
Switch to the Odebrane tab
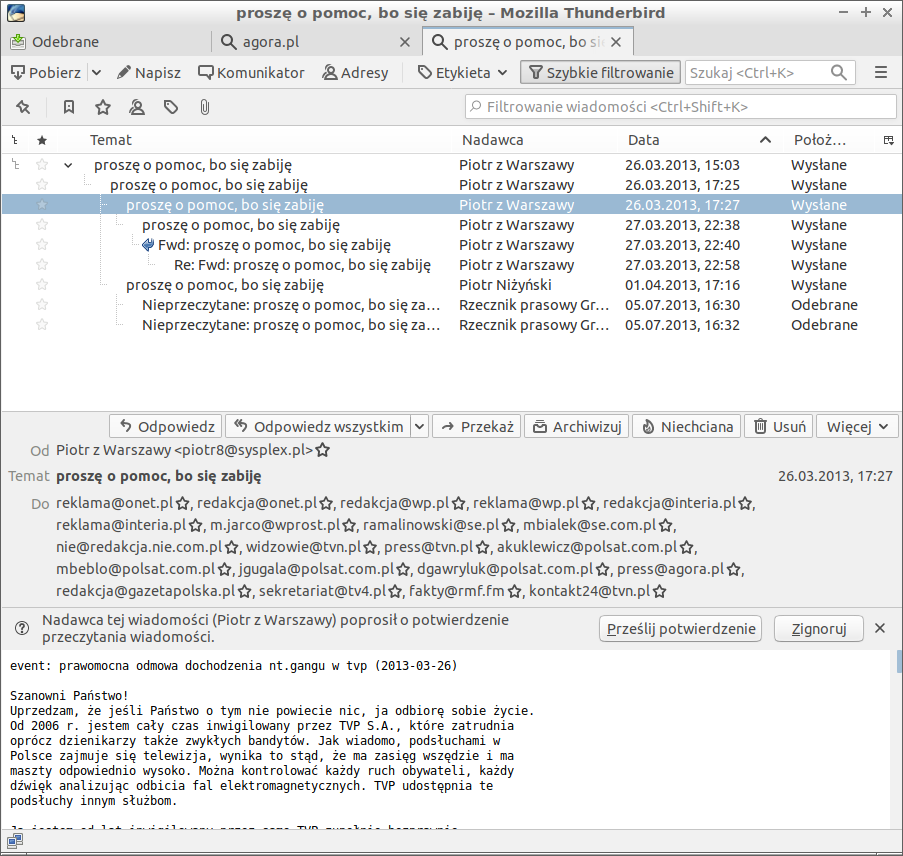(107, 42)
